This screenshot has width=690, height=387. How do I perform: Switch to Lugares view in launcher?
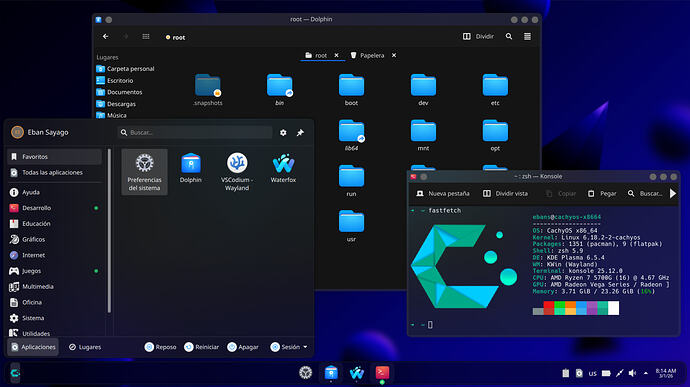pyautogui.click(x=85, y=347)
